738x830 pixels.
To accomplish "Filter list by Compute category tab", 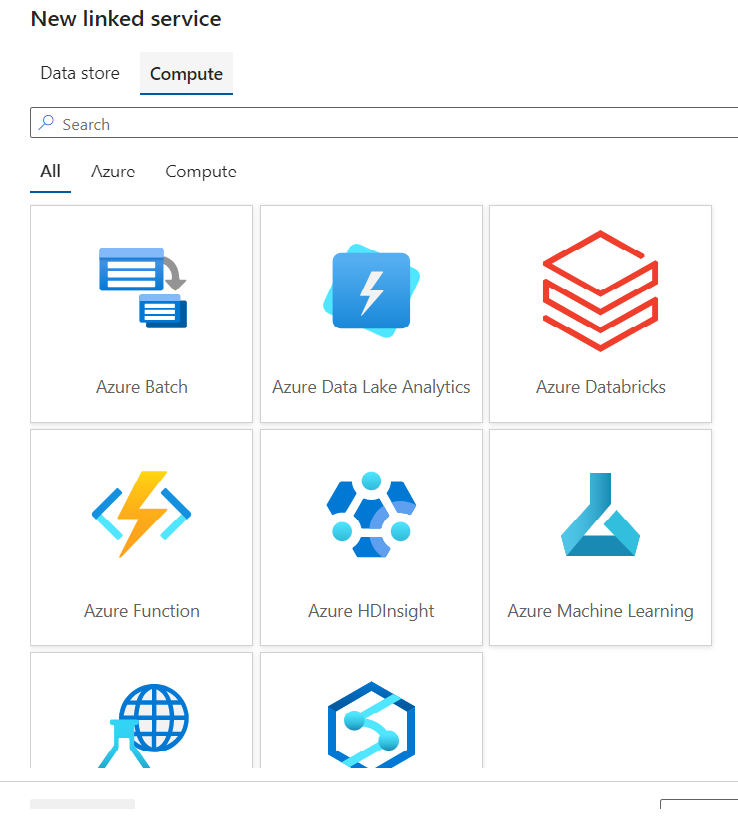I will [x=201, y=172].
